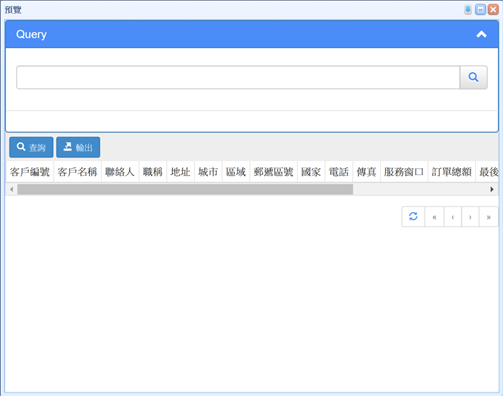Image resolution: width=503 pixels, height=396 pixels.
Task: Click the scrollbar left arrow
Action: [12, 189]
